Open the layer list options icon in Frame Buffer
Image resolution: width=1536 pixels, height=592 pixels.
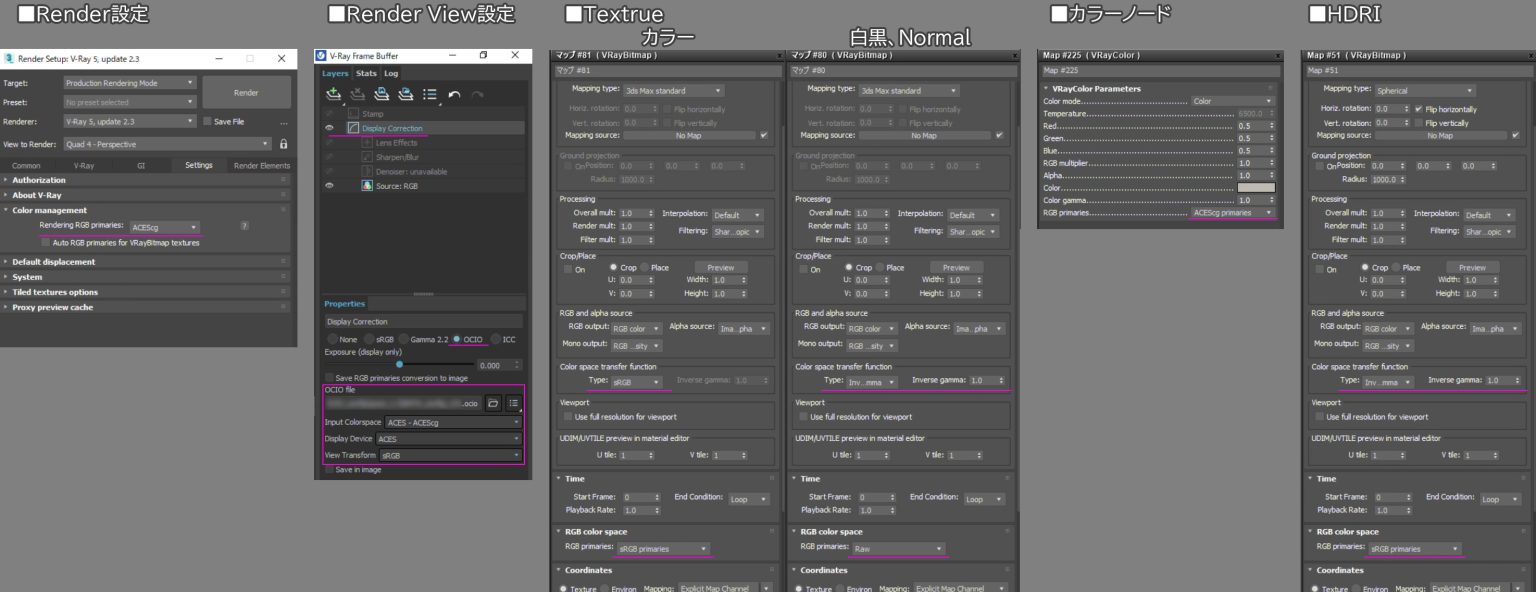pos(430,95)
